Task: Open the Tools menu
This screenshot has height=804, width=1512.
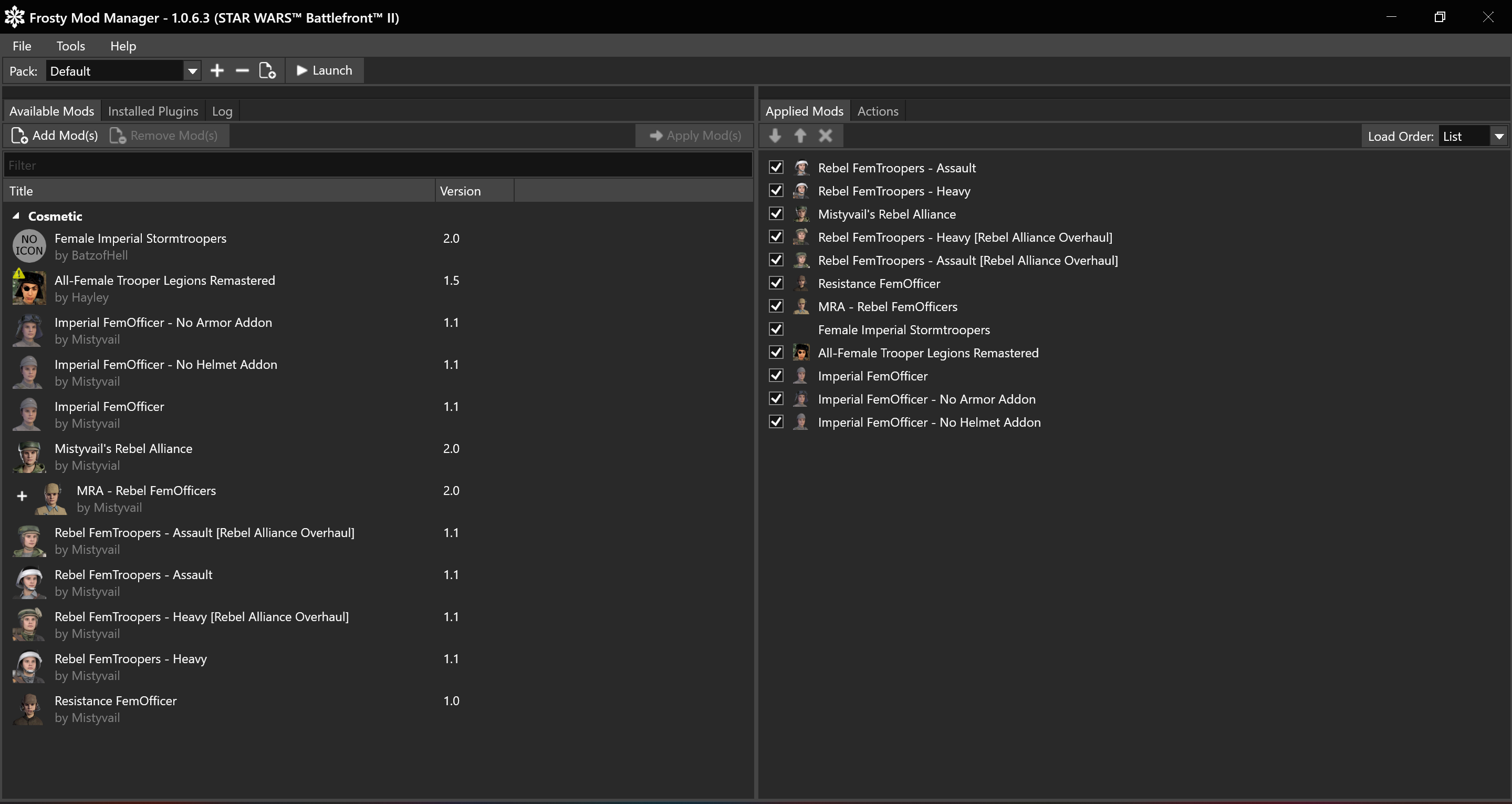Action: pyautogui.click(x=70, y=46)
